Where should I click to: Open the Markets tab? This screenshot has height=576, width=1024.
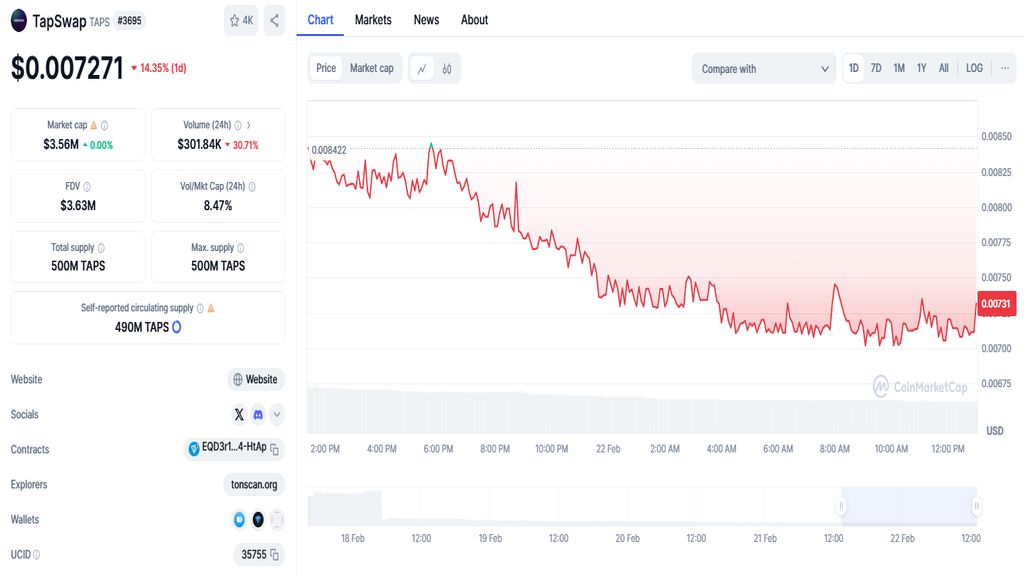coord(373,20)
